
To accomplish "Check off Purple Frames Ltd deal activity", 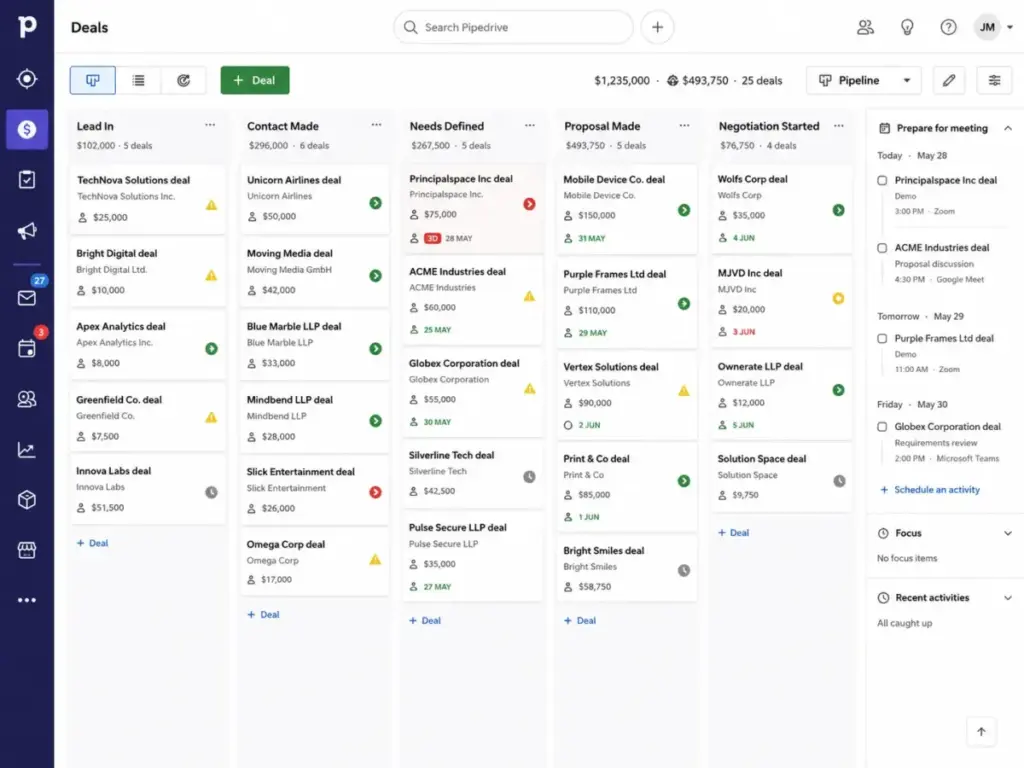I will tap(882, 339).
